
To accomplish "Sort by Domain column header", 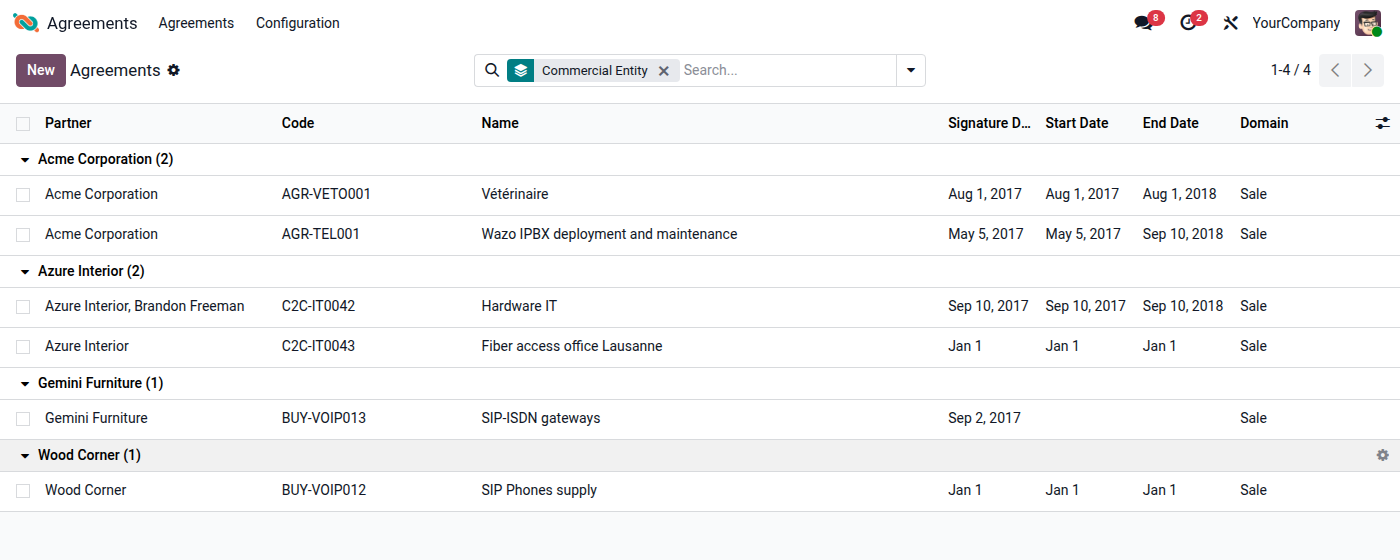I will [x=1264, y=123].
